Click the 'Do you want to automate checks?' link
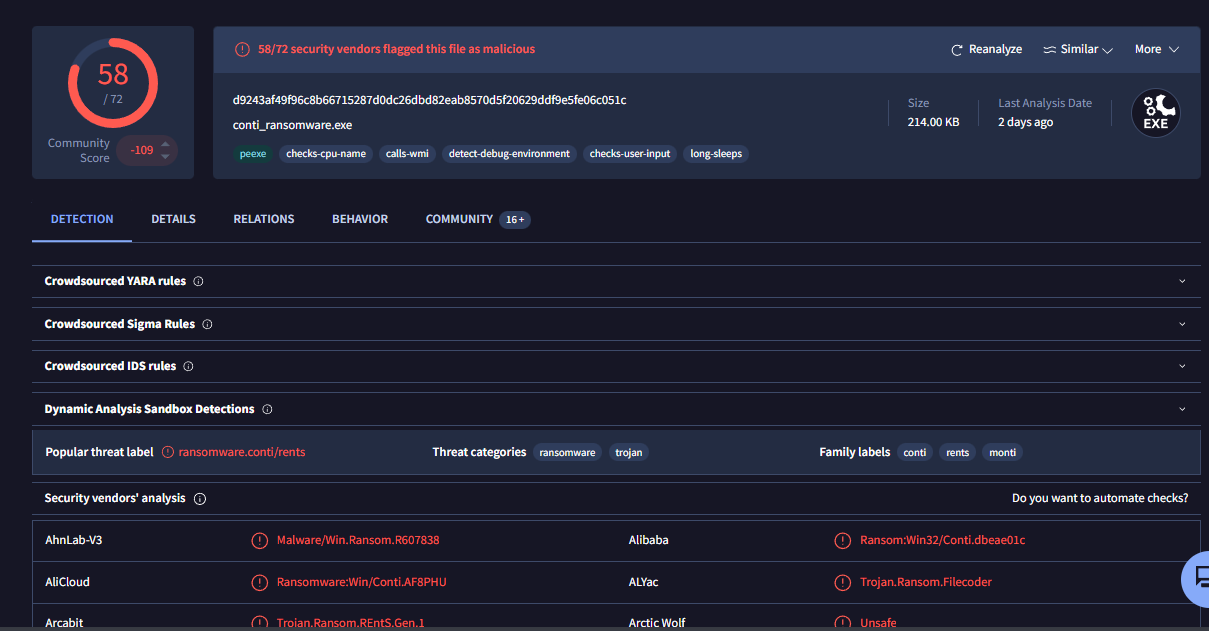Screen dimensions: 1209x631 pos(1100,498)
